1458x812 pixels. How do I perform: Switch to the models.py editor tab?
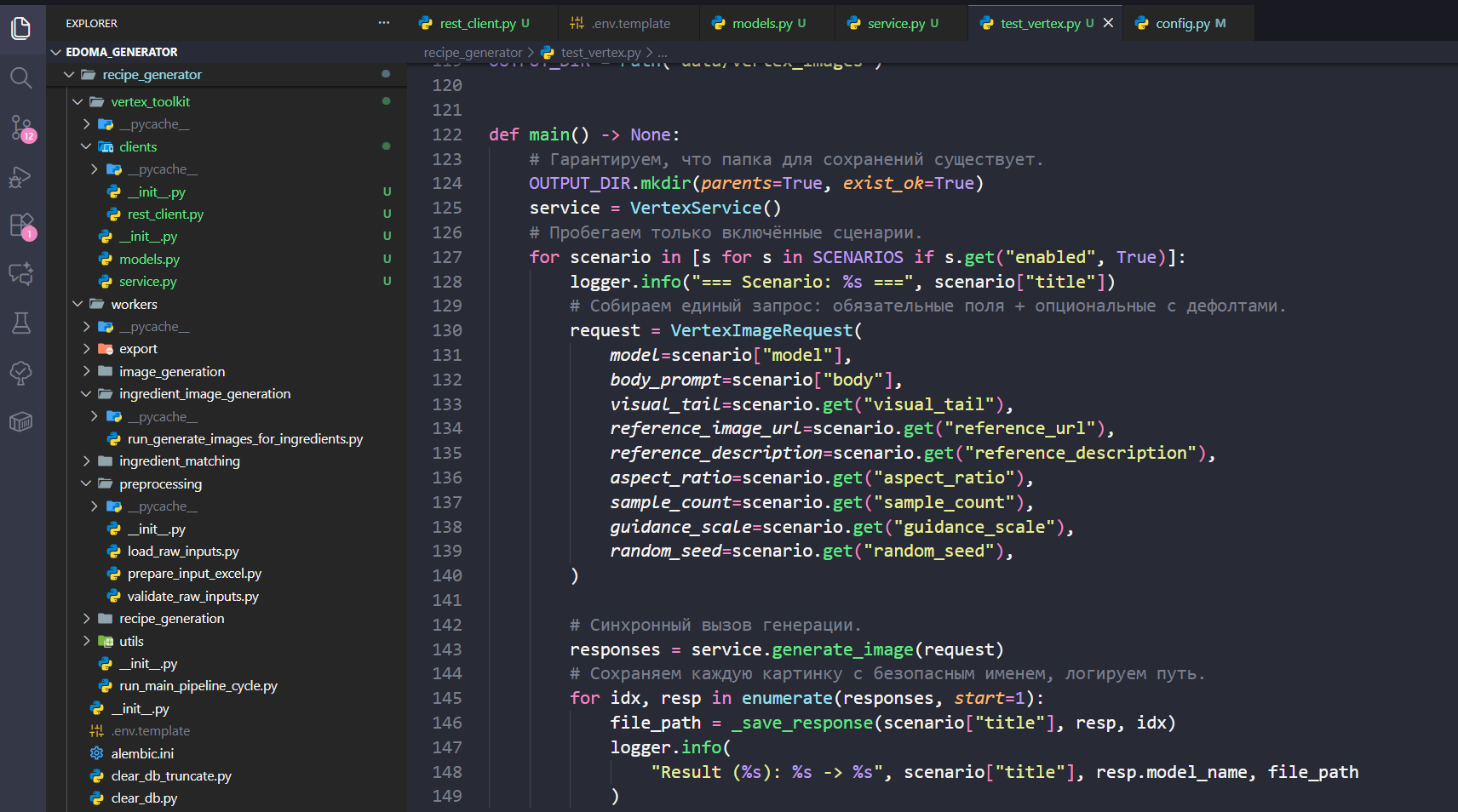pos(766,23)
